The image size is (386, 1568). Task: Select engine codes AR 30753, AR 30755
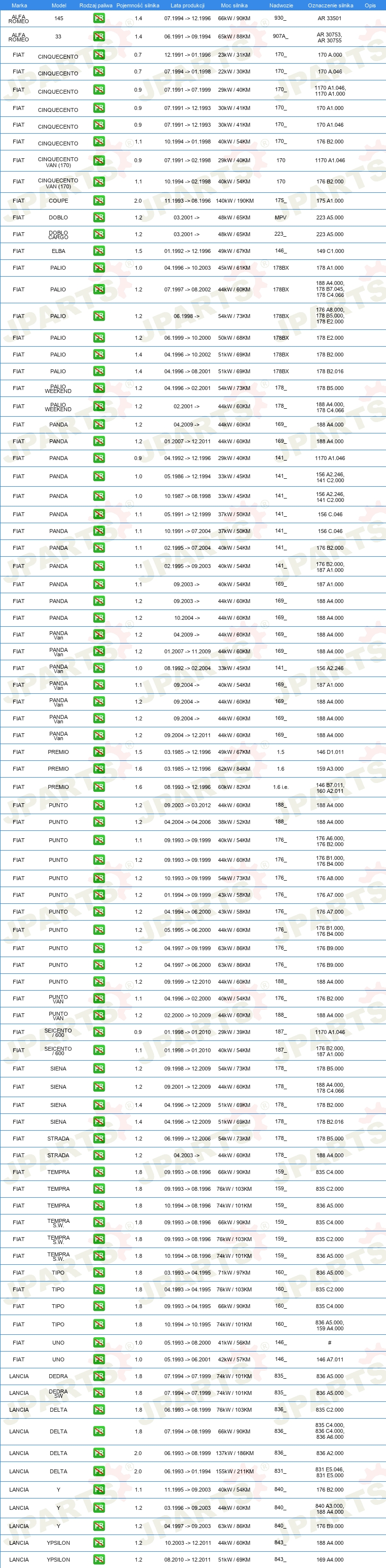(x=330, y=37)
